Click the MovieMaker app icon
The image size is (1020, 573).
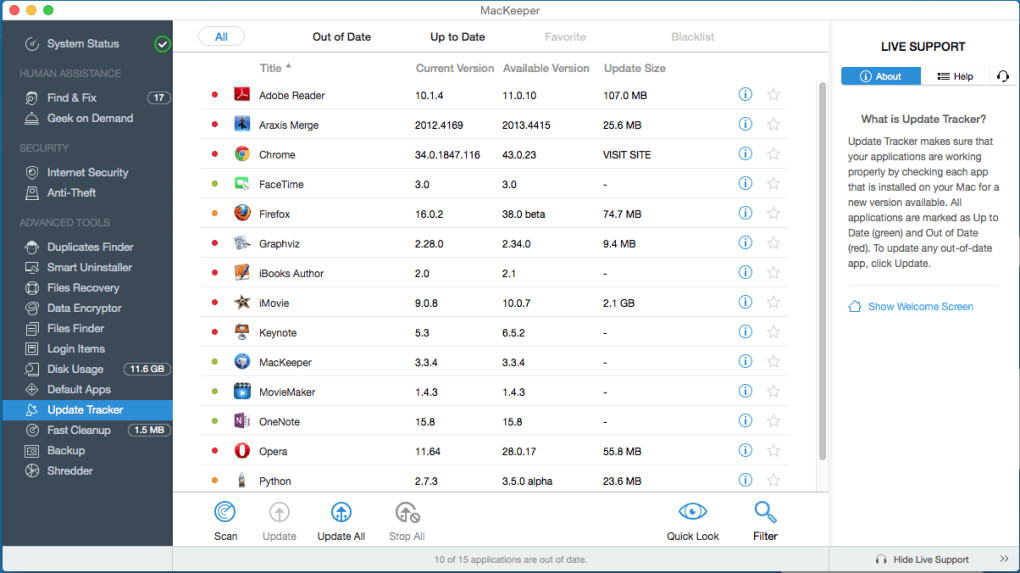tap(242, 391)
